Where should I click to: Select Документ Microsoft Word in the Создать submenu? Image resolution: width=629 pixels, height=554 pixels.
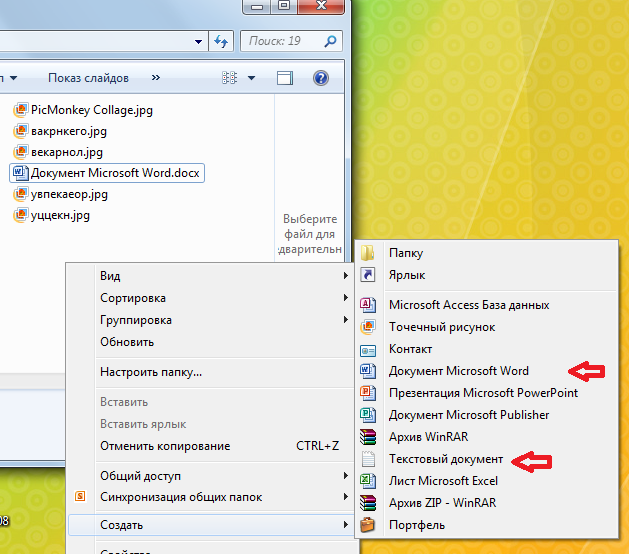[x=486, y=371]
